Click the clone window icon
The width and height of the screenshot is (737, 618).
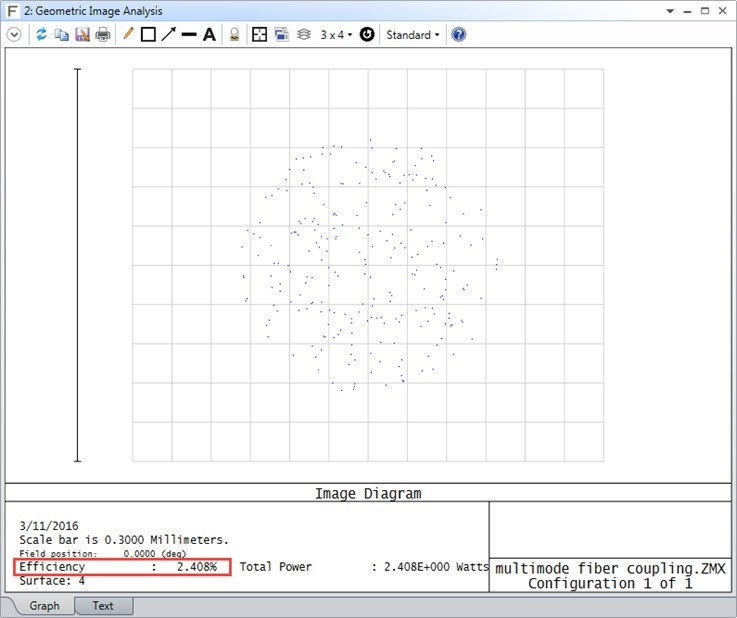[281, 35]
